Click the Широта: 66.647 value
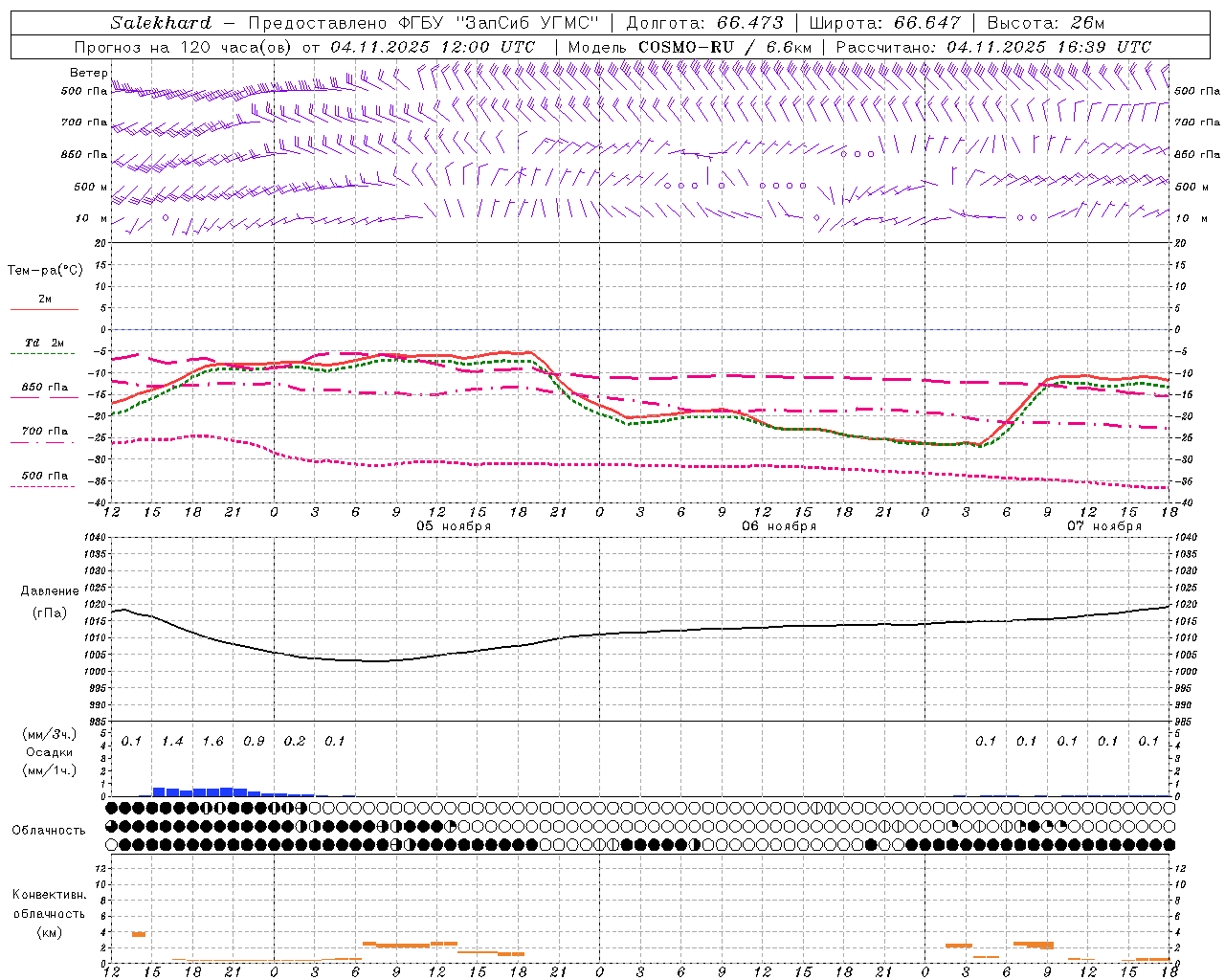The height and width of the screenshot is (980, 1225). 884,23
